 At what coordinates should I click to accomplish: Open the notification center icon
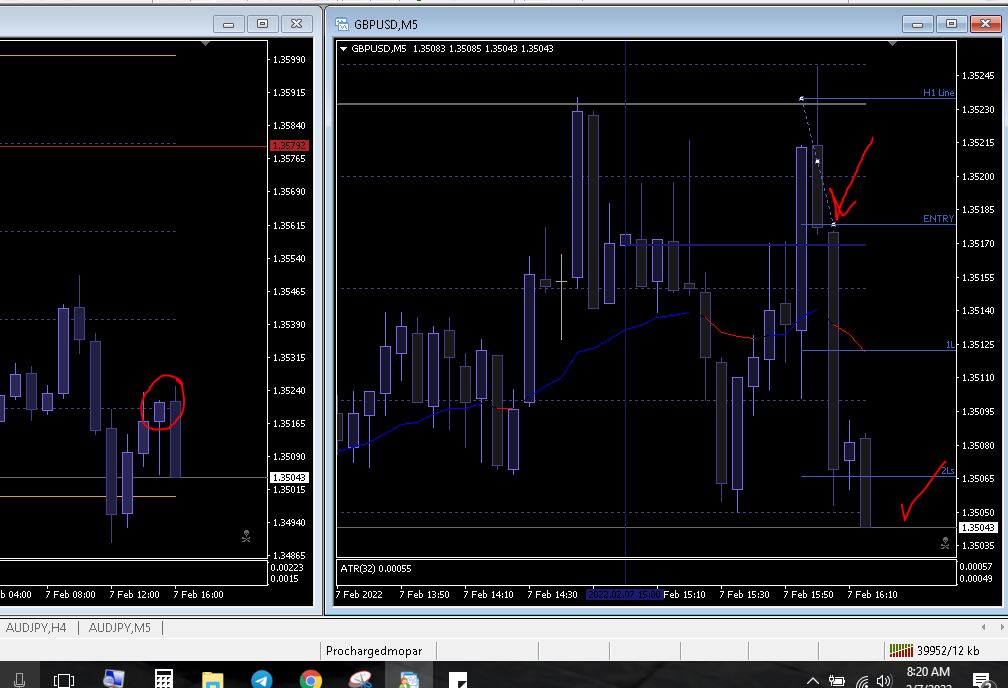click(x=981, y=680)
